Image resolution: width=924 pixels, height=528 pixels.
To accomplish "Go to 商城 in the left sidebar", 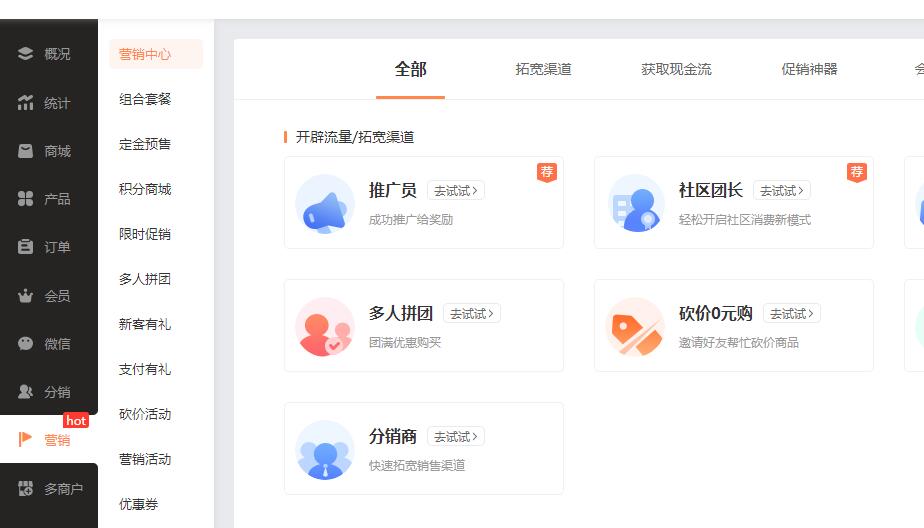I will tap(48, 151).
